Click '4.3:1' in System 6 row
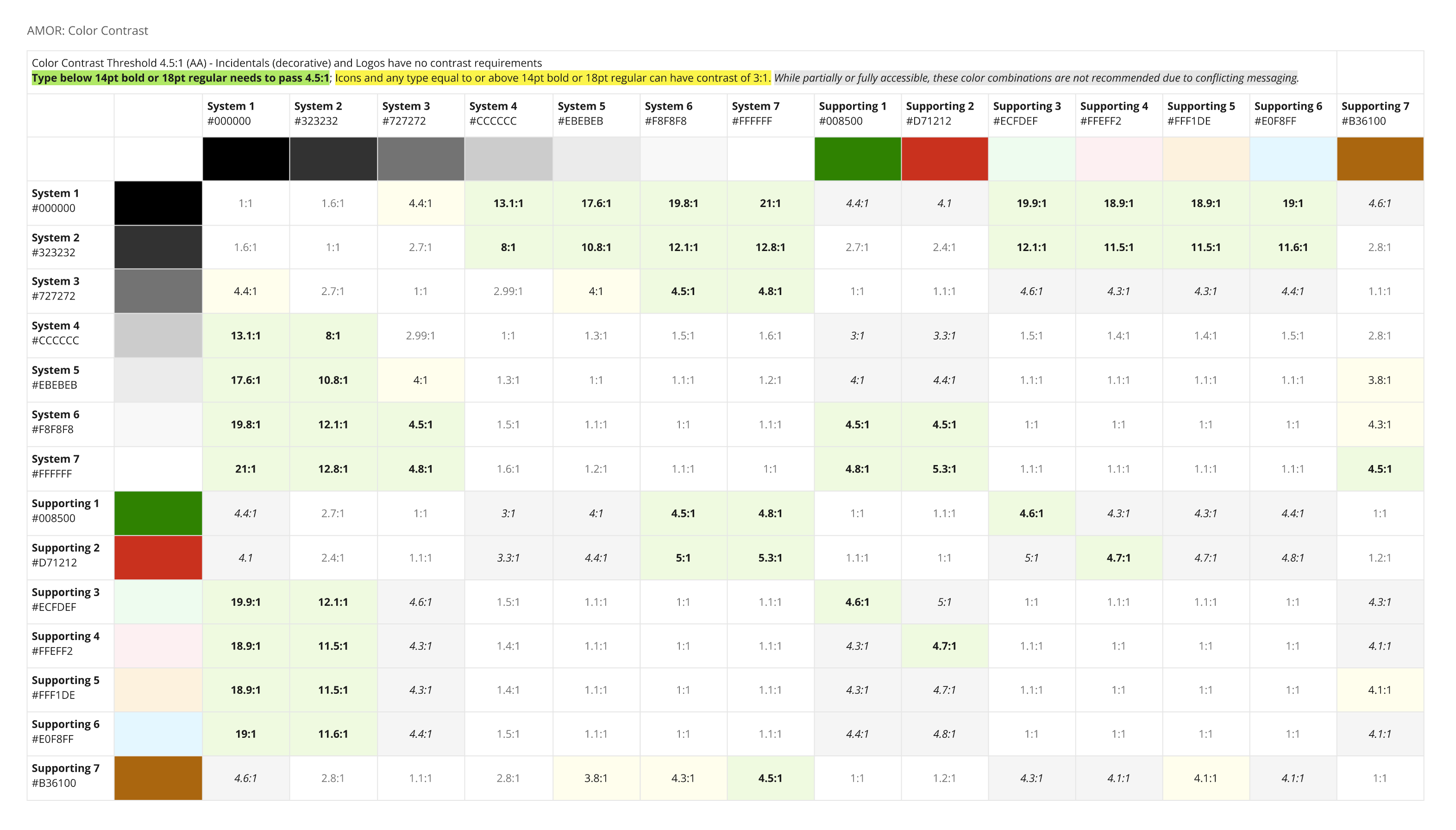 click(x=1380, y=425)
